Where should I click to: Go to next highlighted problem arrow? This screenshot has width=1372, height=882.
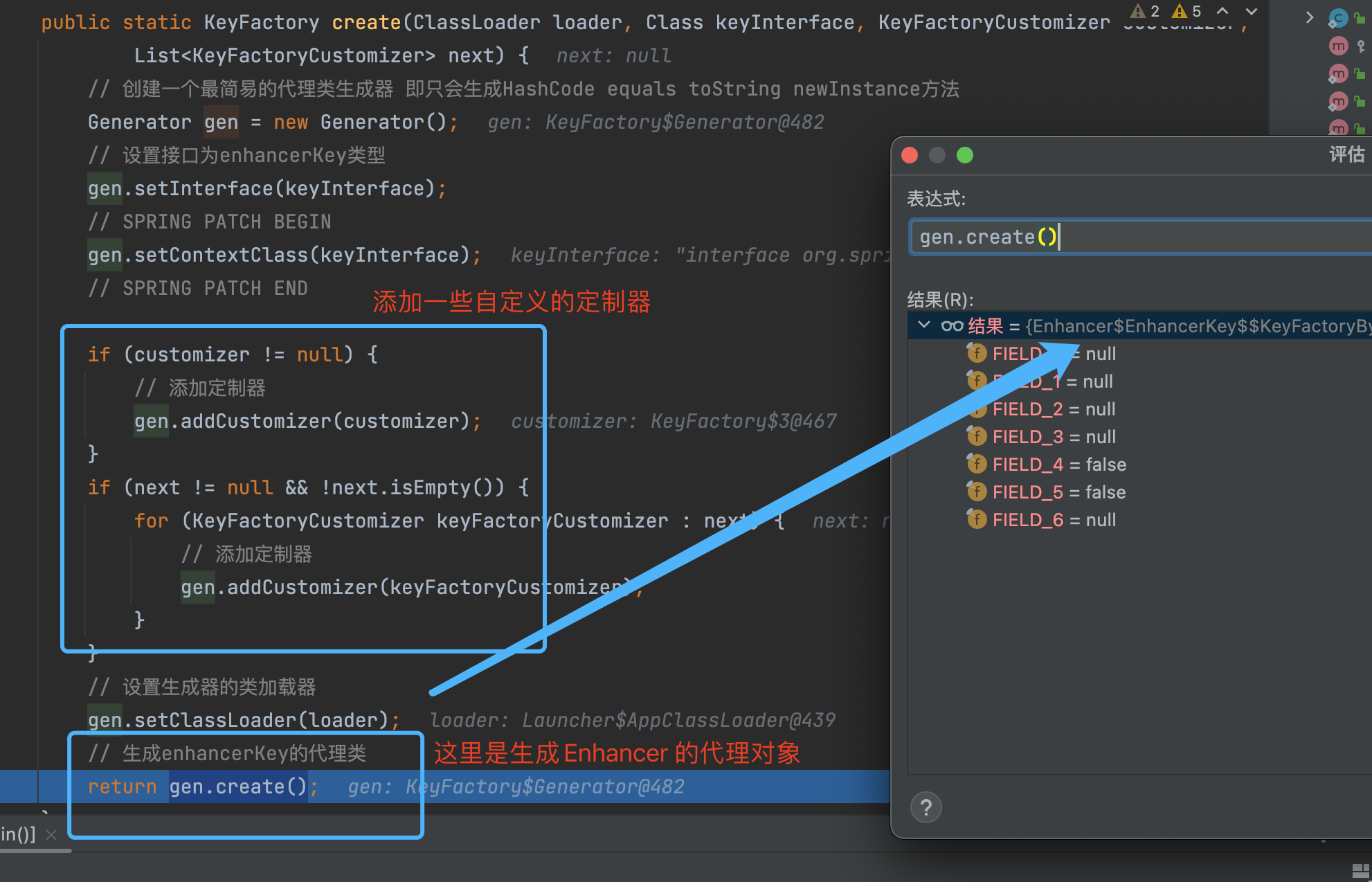click(x=1252, y=11)
